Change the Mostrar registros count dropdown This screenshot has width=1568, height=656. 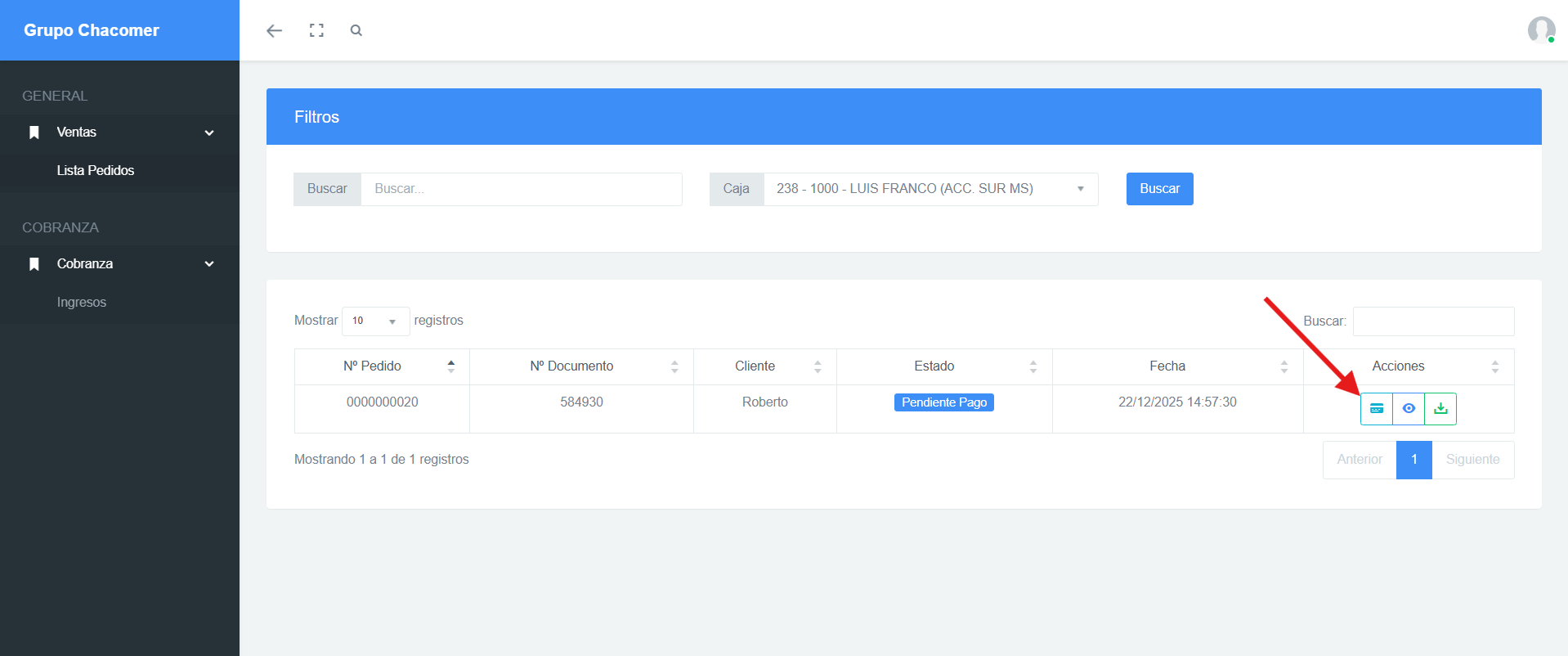(375, 321)
